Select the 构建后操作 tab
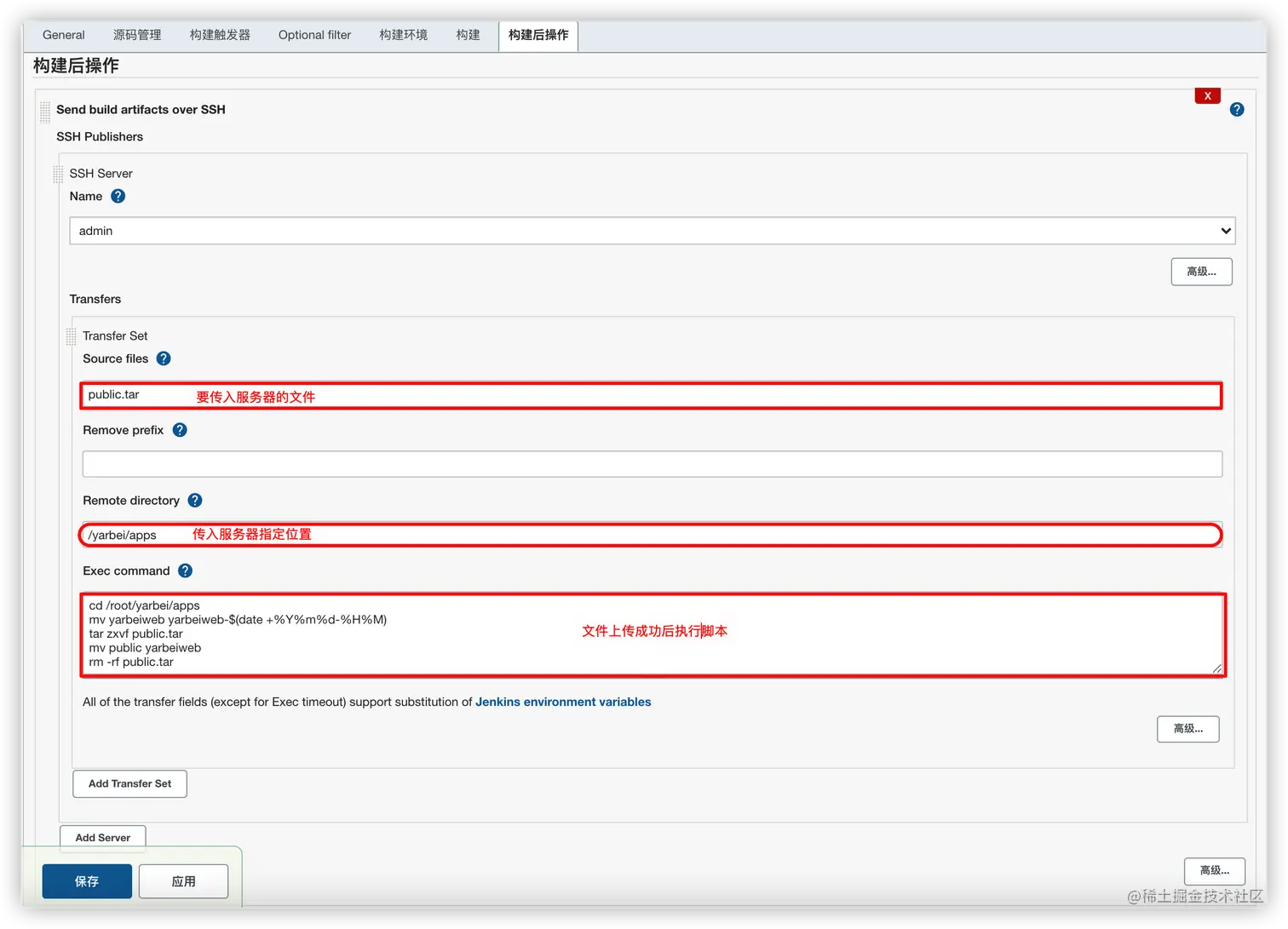This screenshot has width=1288, height=929. 538,35
